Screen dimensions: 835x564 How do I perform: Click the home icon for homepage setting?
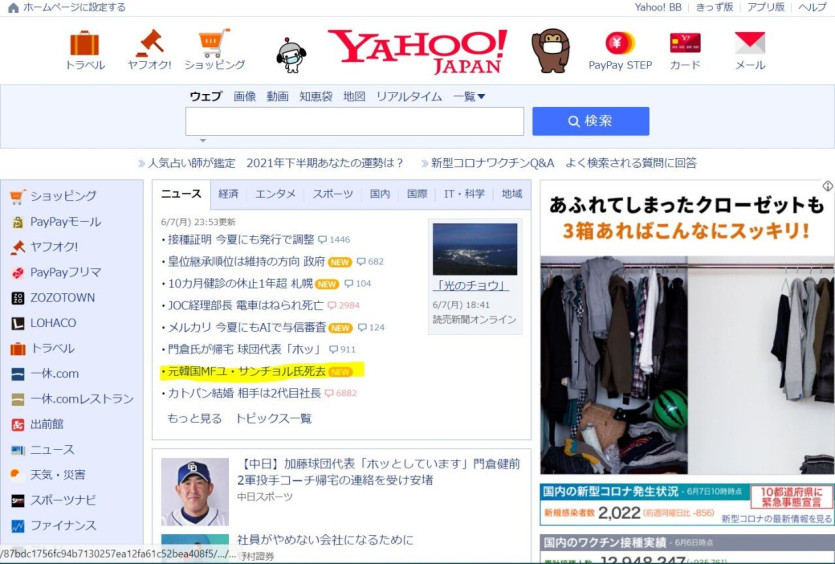[x=13, y=7]
